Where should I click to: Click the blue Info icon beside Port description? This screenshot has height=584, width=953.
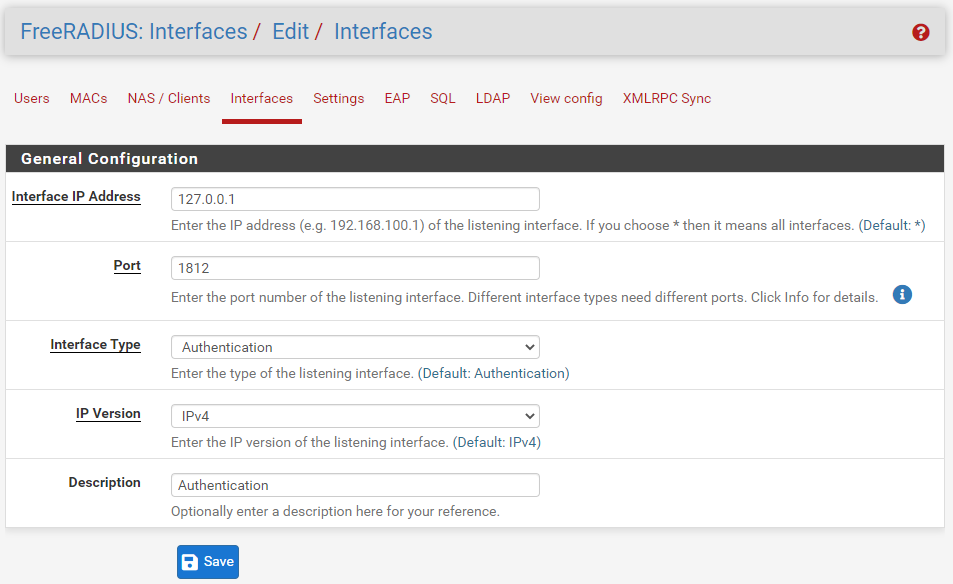[x=902, y=295]
